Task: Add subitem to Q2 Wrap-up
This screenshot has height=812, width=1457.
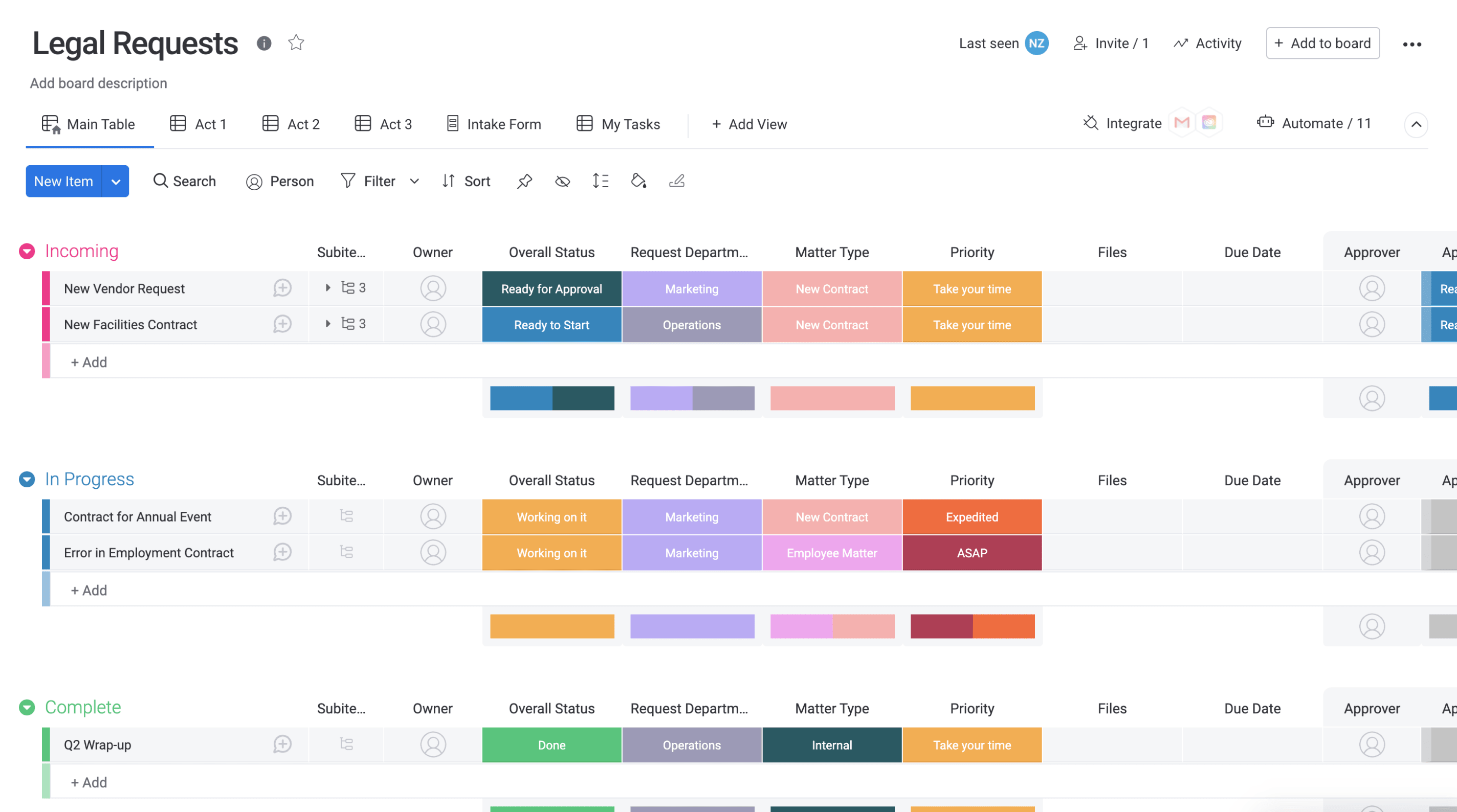Action: coord(346,743)
